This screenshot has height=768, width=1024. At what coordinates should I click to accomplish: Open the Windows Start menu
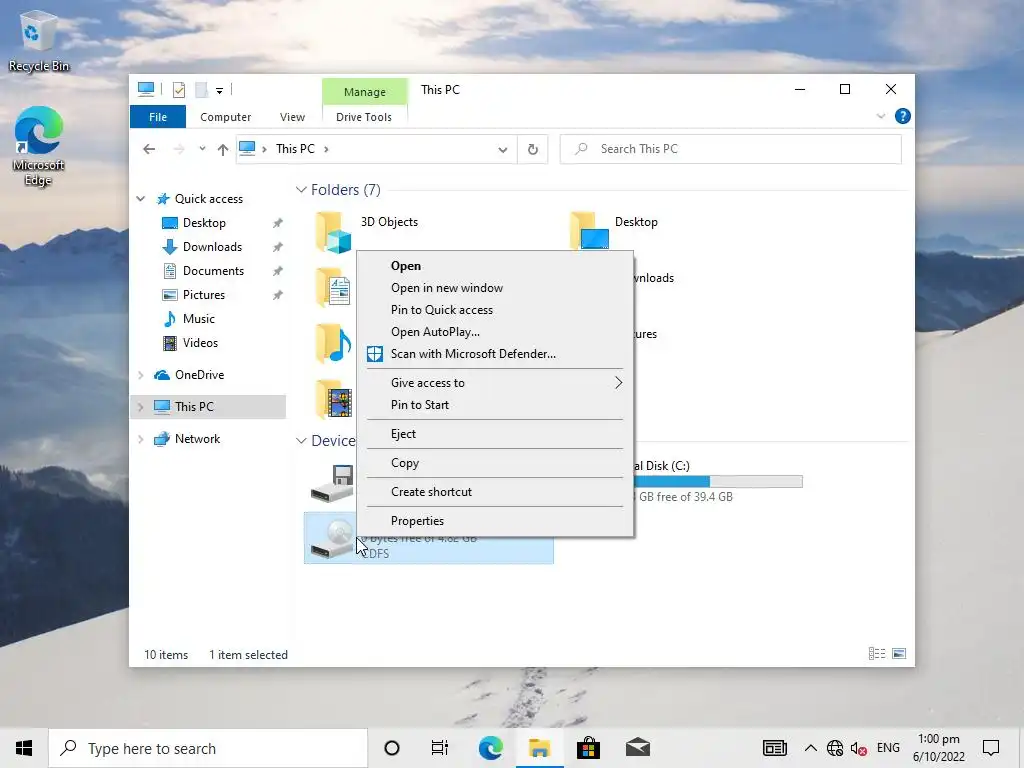coord(24,748)
